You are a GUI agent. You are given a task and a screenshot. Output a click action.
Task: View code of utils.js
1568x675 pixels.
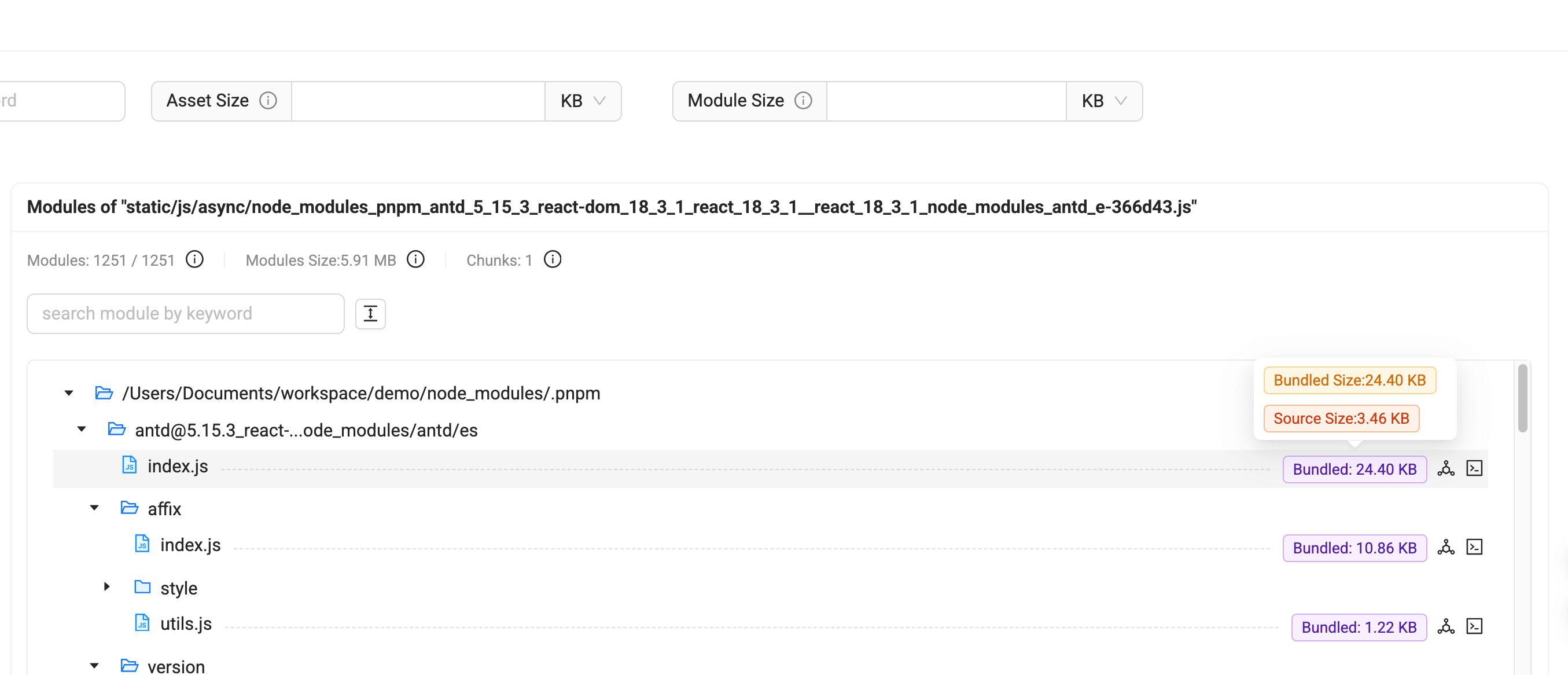[x=1474, y=626]
